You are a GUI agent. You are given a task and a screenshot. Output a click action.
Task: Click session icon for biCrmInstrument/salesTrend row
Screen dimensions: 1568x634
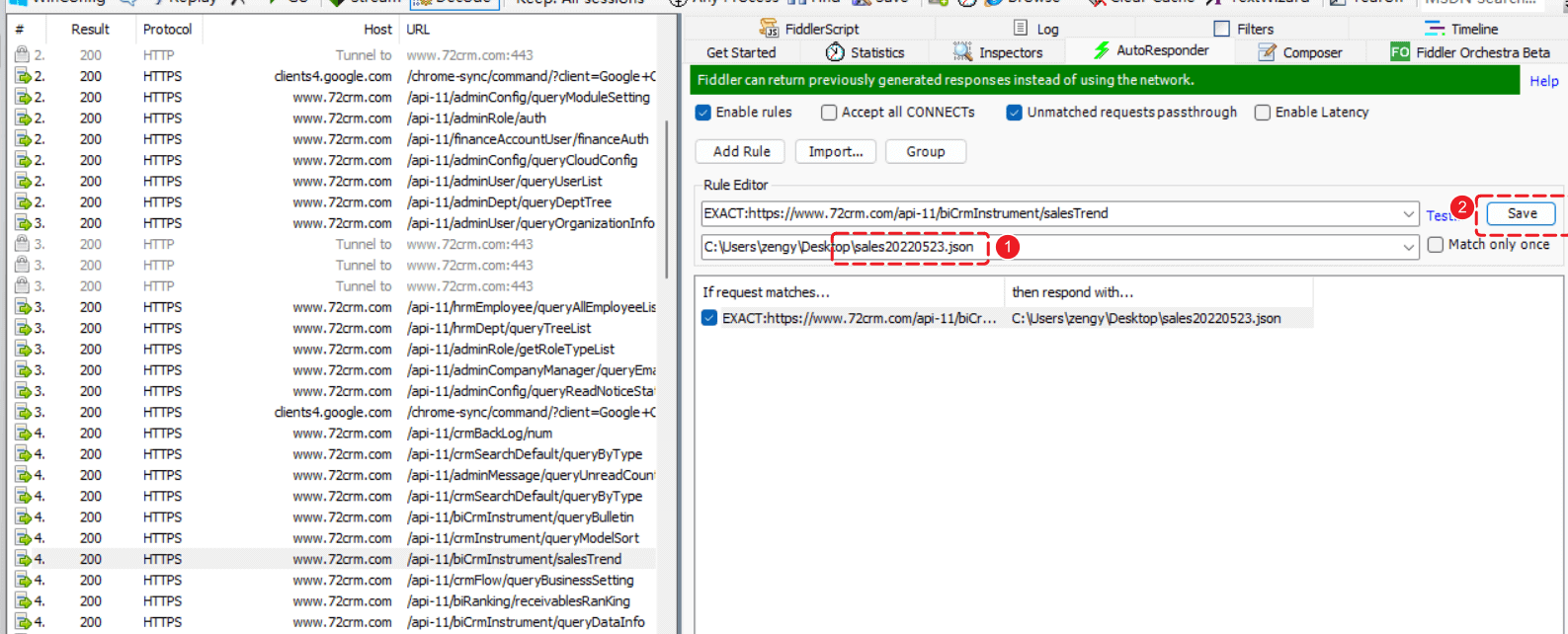click(23, 559)
